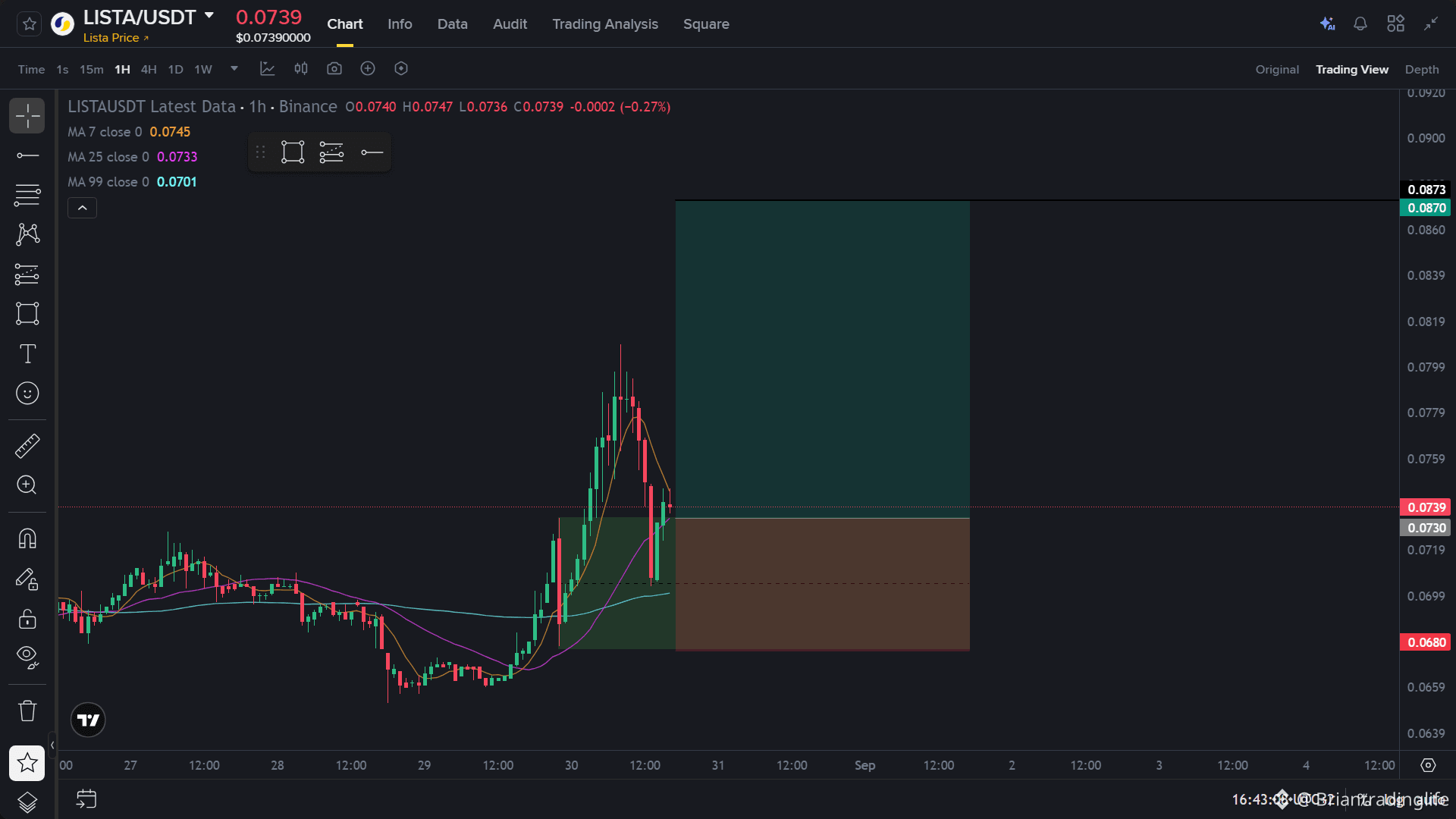Select the crosshair cursor tool

coord(27,116)
